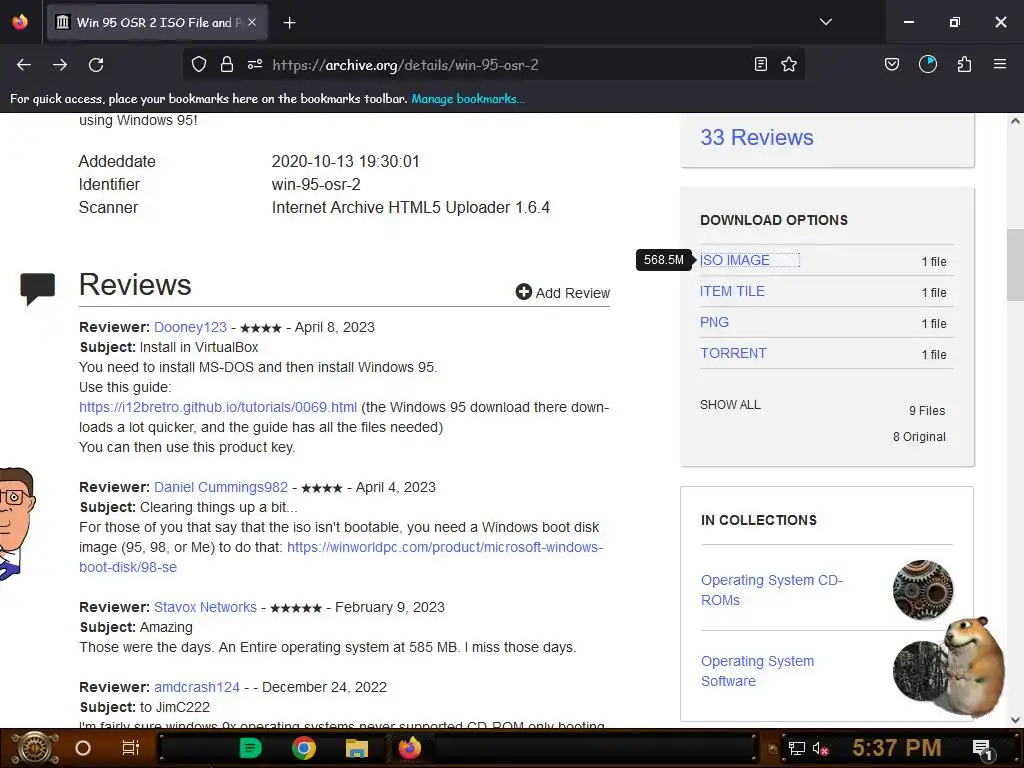Click Firefox icon on taskbar

410,748
